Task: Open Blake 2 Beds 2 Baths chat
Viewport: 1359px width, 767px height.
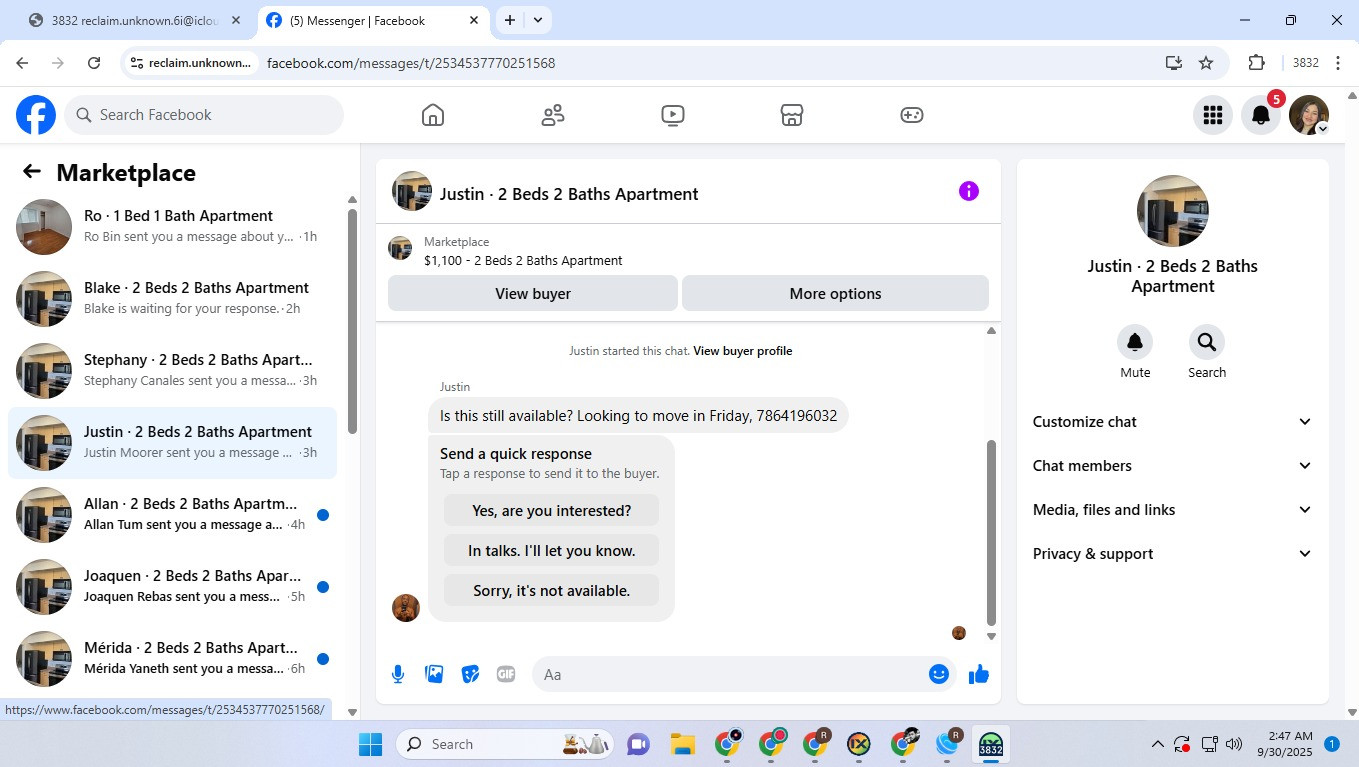Action: pos(172,299)
